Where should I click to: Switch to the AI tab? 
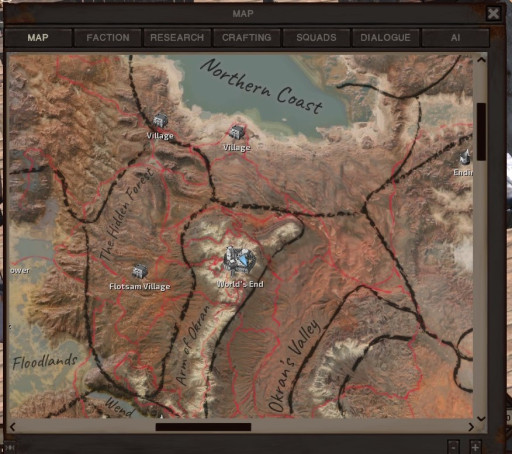[x=455, y=38]
